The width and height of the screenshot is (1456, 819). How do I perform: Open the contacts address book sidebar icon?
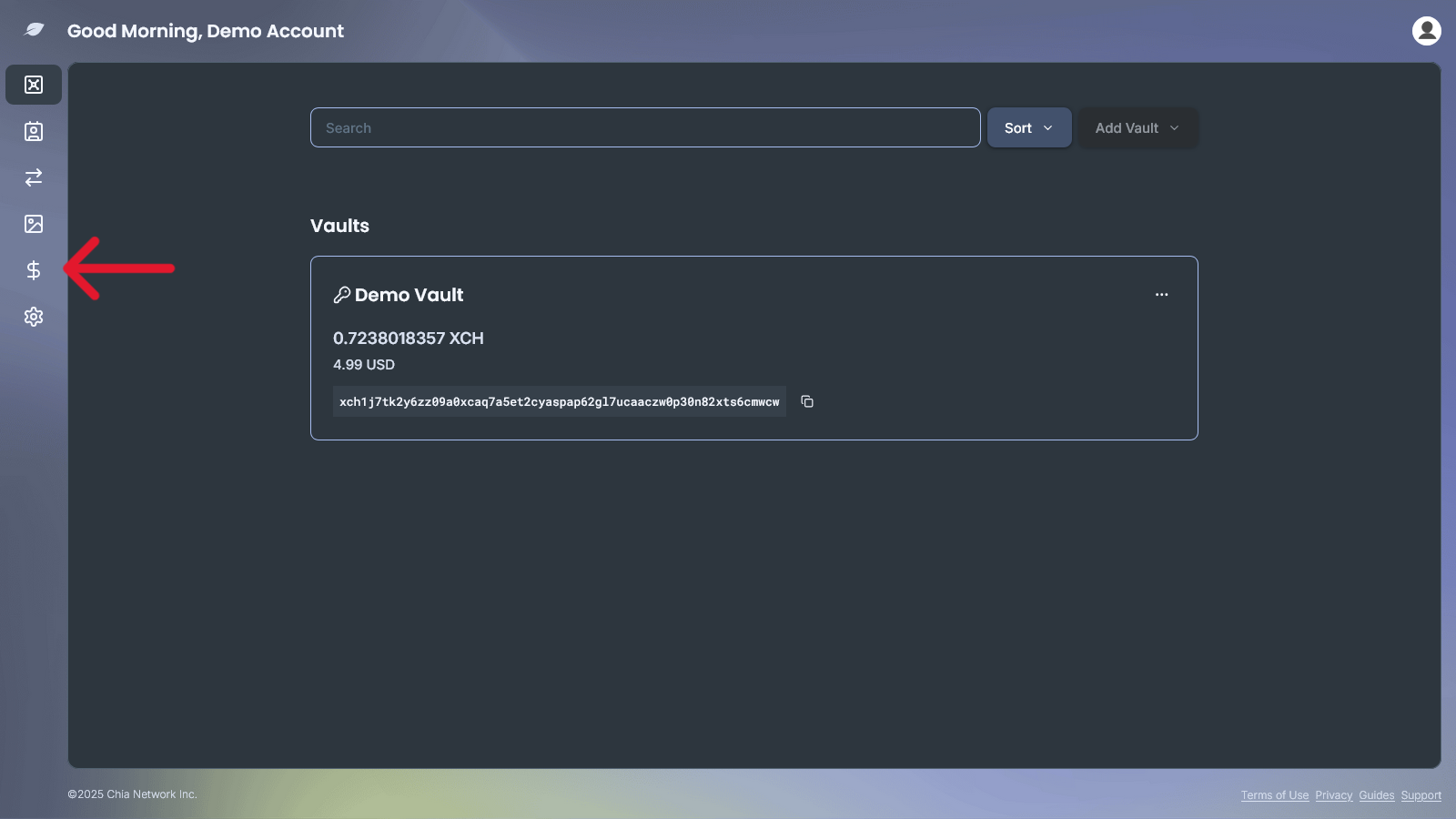[34, 132]
